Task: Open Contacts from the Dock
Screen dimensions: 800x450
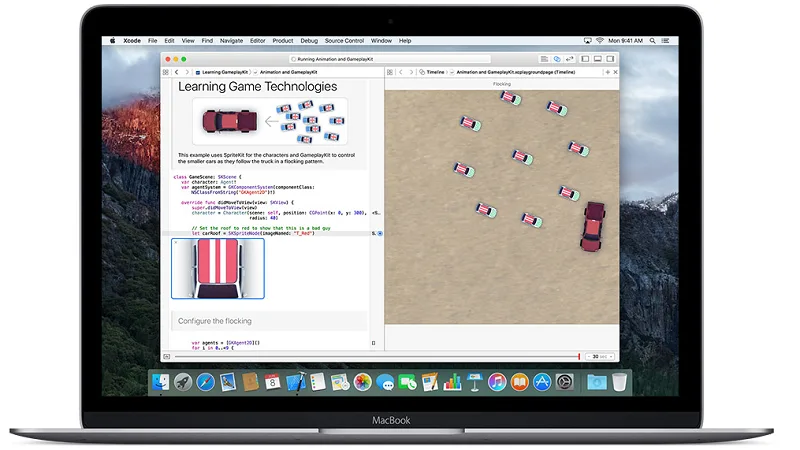Action: click(x=251, y=382)
